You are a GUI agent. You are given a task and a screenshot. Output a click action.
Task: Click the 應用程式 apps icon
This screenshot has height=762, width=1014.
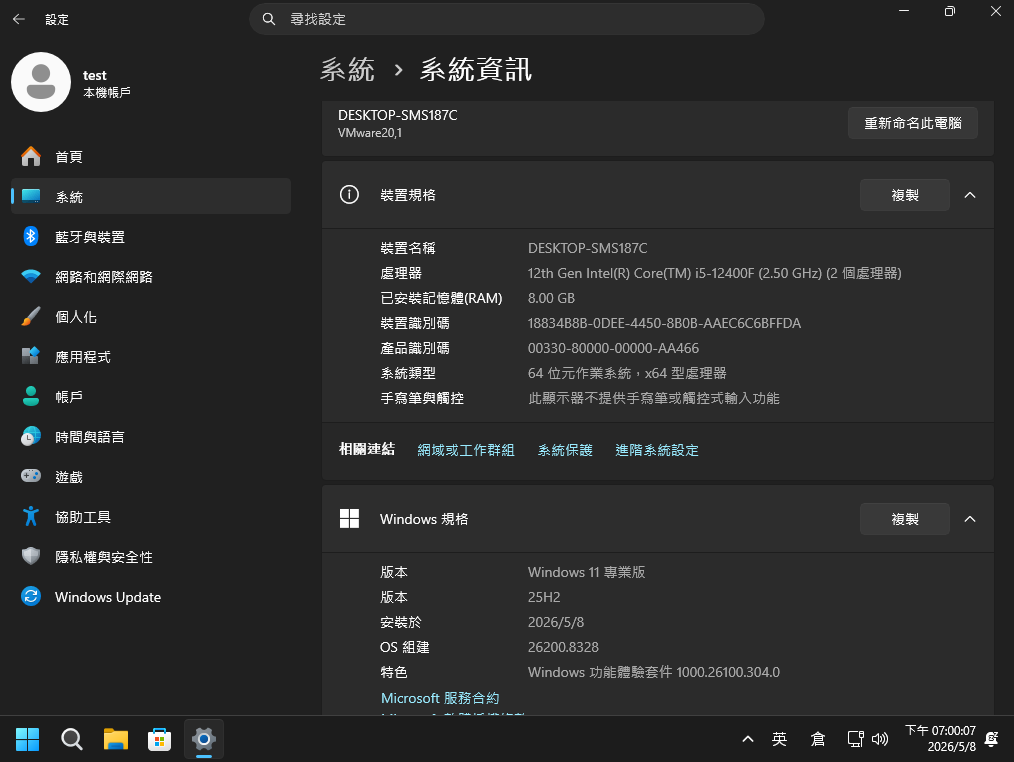30,356
